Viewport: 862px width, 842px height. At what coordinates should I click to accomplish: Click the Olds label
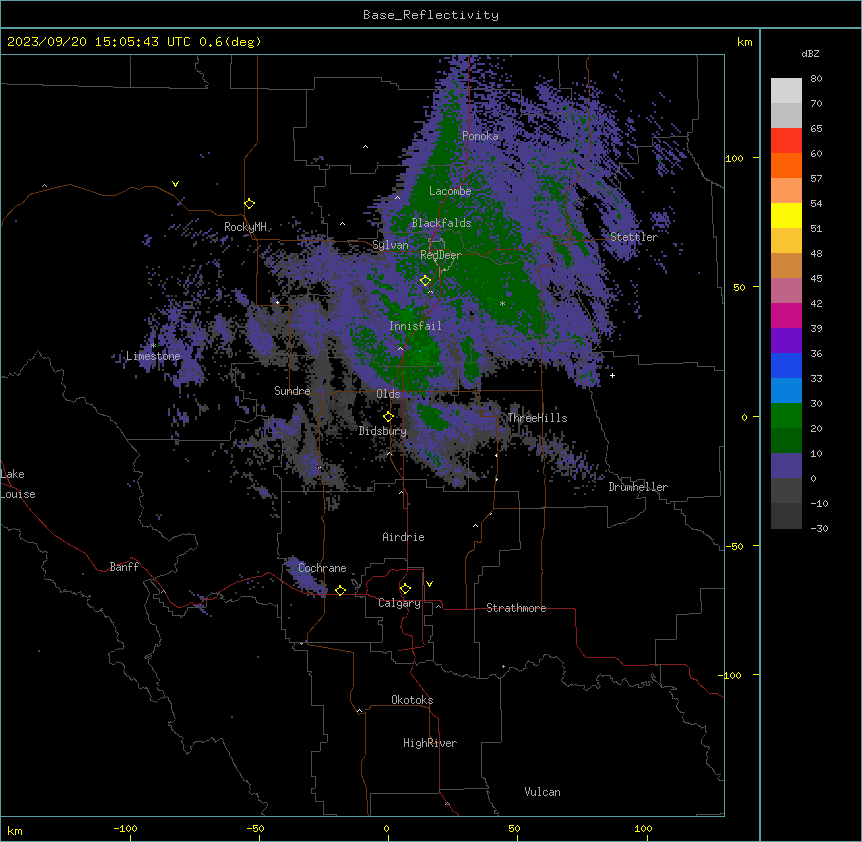(388, 394)
